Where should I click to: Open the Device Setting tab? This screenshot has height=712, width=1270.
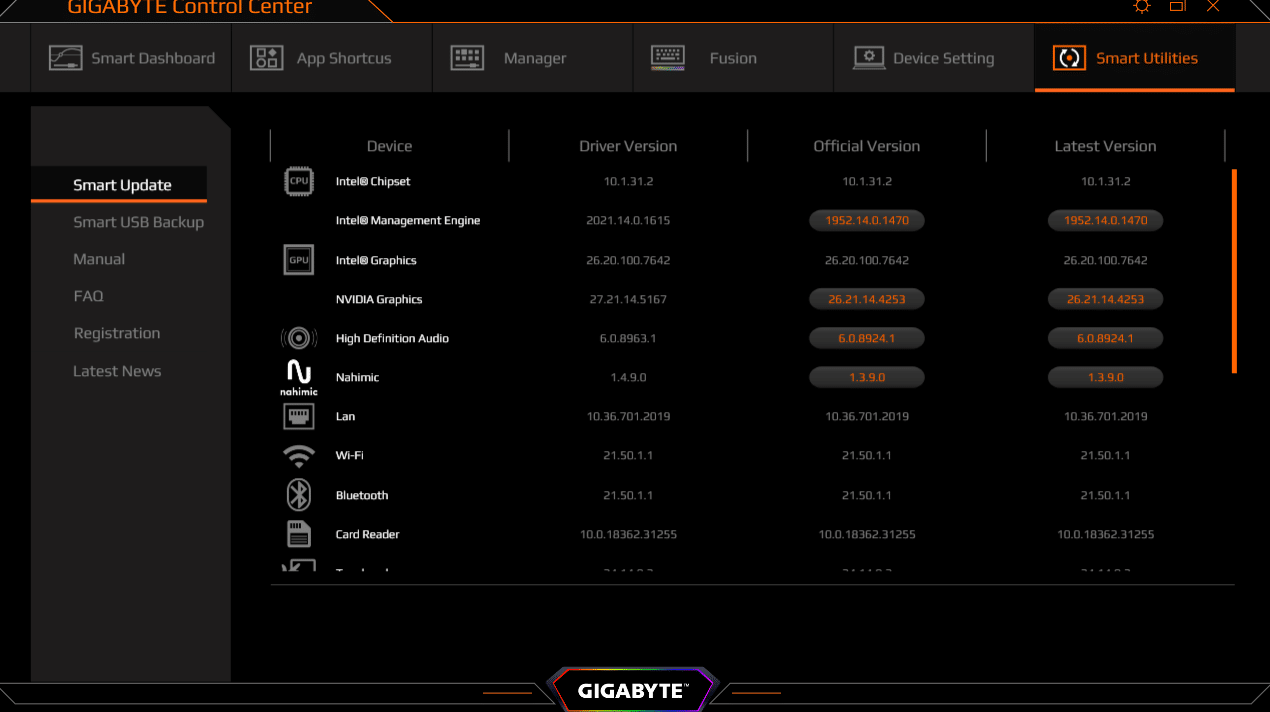933,58
